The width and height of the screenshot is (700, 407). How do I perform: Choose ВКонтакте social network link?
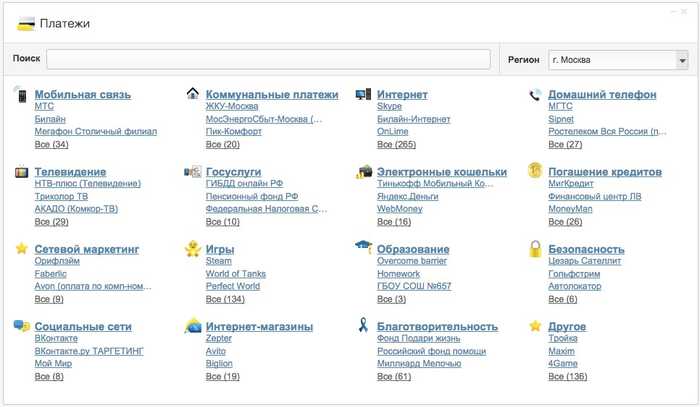pos(56,338)
